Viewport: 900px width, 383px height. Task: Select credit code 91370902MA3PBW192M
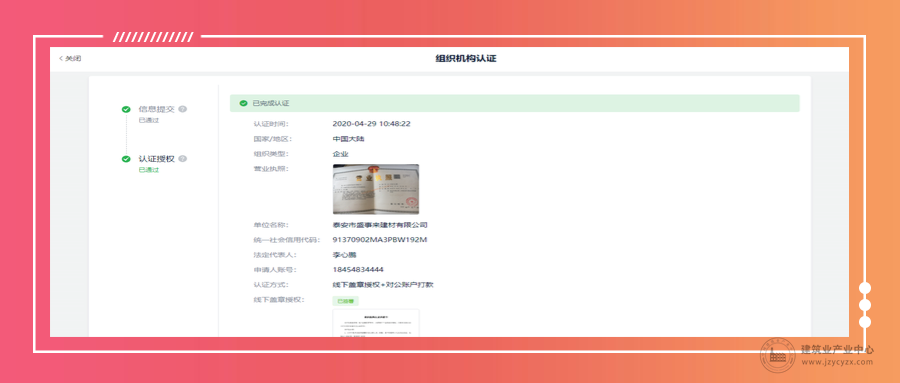(x=379, y=239)
